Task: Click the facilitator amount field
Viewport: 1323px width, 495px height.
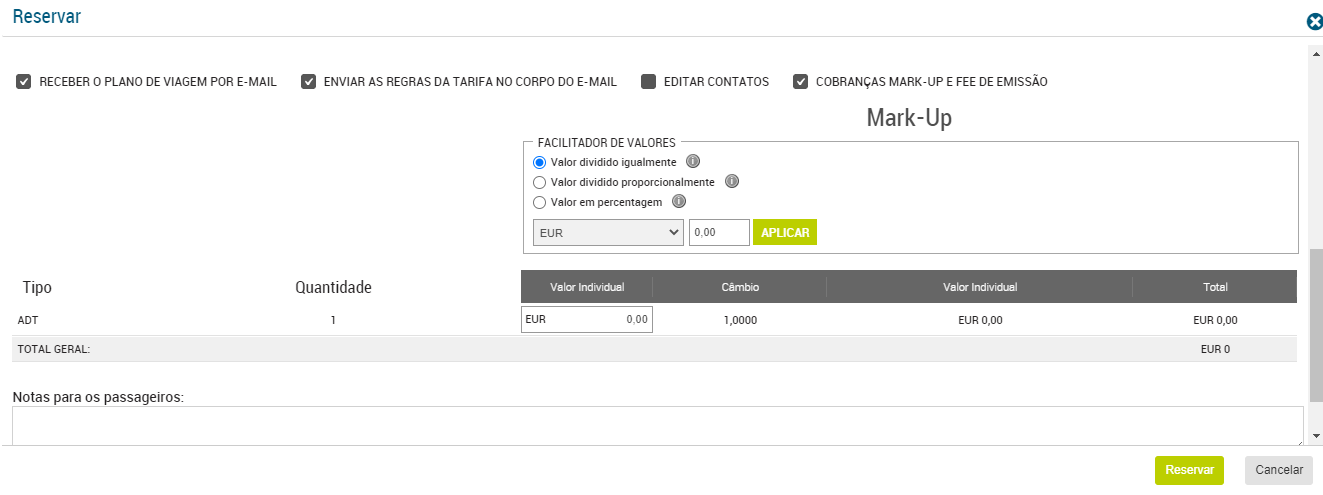Action: (x=719, y=232)
